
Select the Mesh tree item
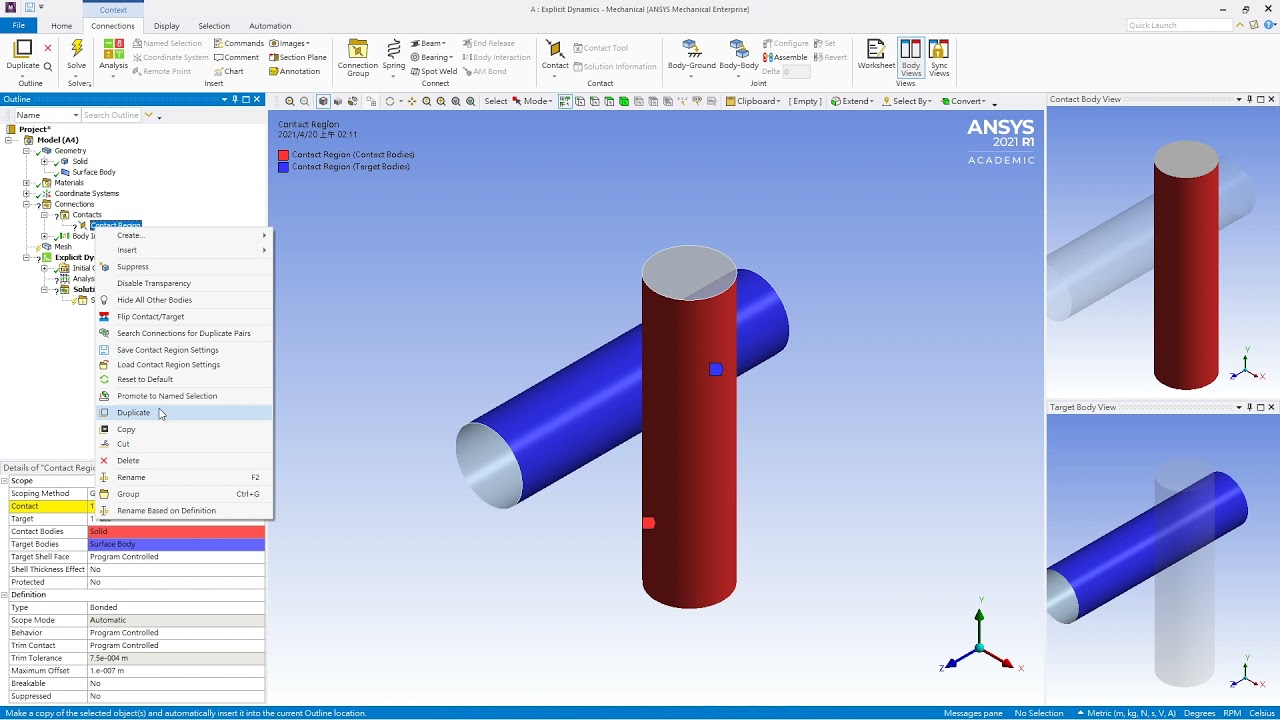[x=63, y=247]
